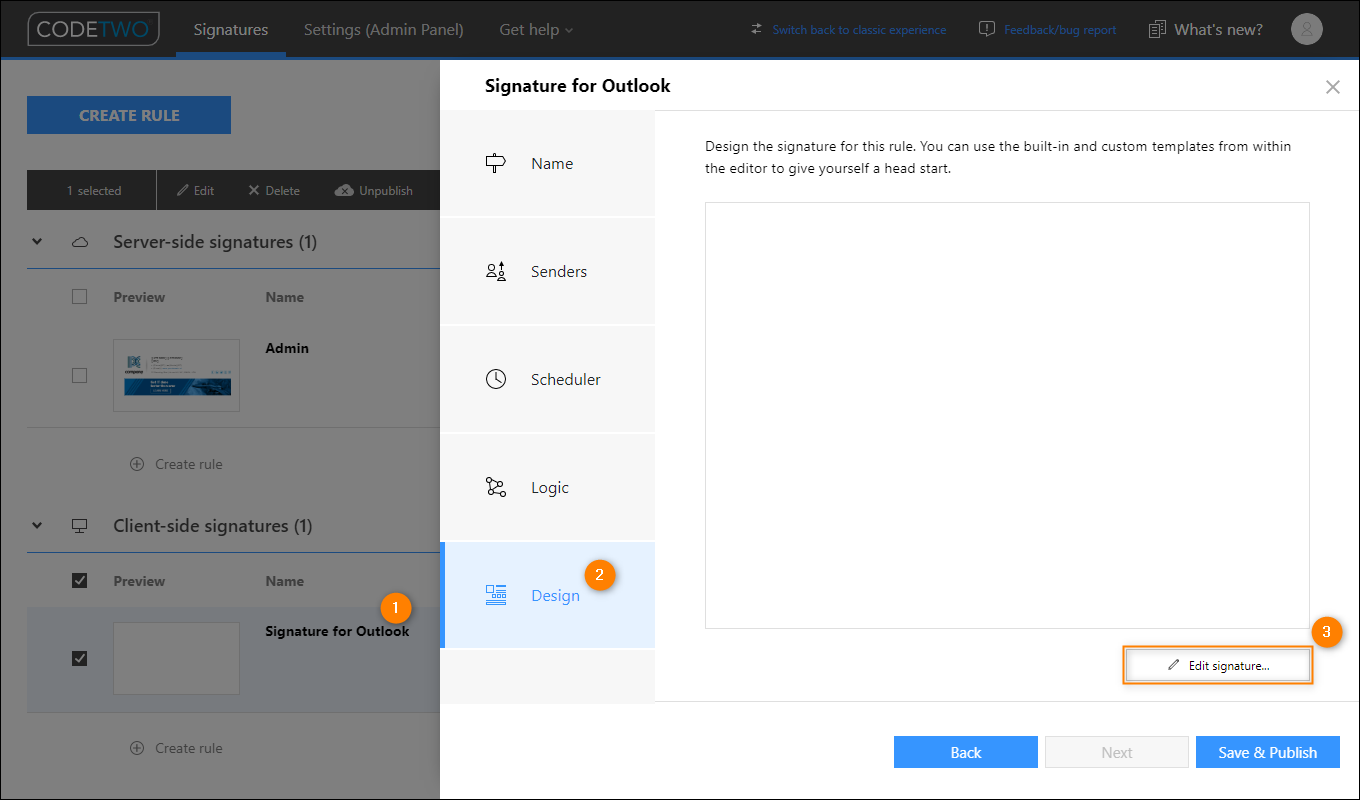Screen dimensions: 1360x800
Task: Click Switch back to classic experience link
Action: (x=859, y=30)
